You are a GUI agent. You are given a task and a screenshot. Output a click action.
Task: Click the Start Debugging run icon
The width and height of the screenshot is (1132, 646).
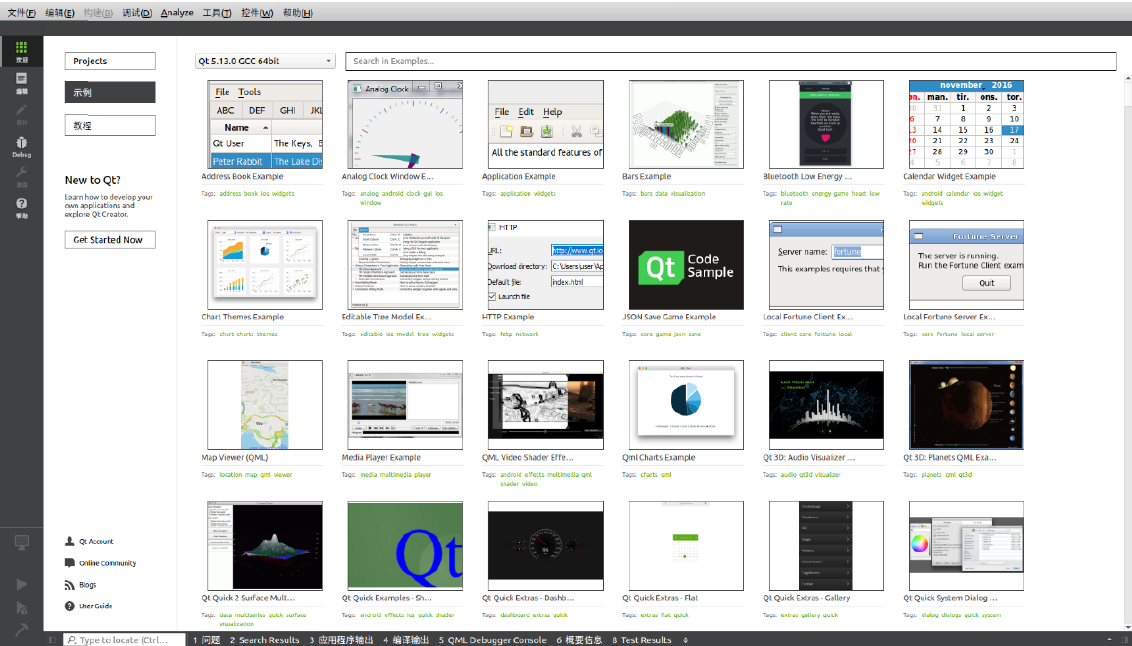(x=22, y=608)
